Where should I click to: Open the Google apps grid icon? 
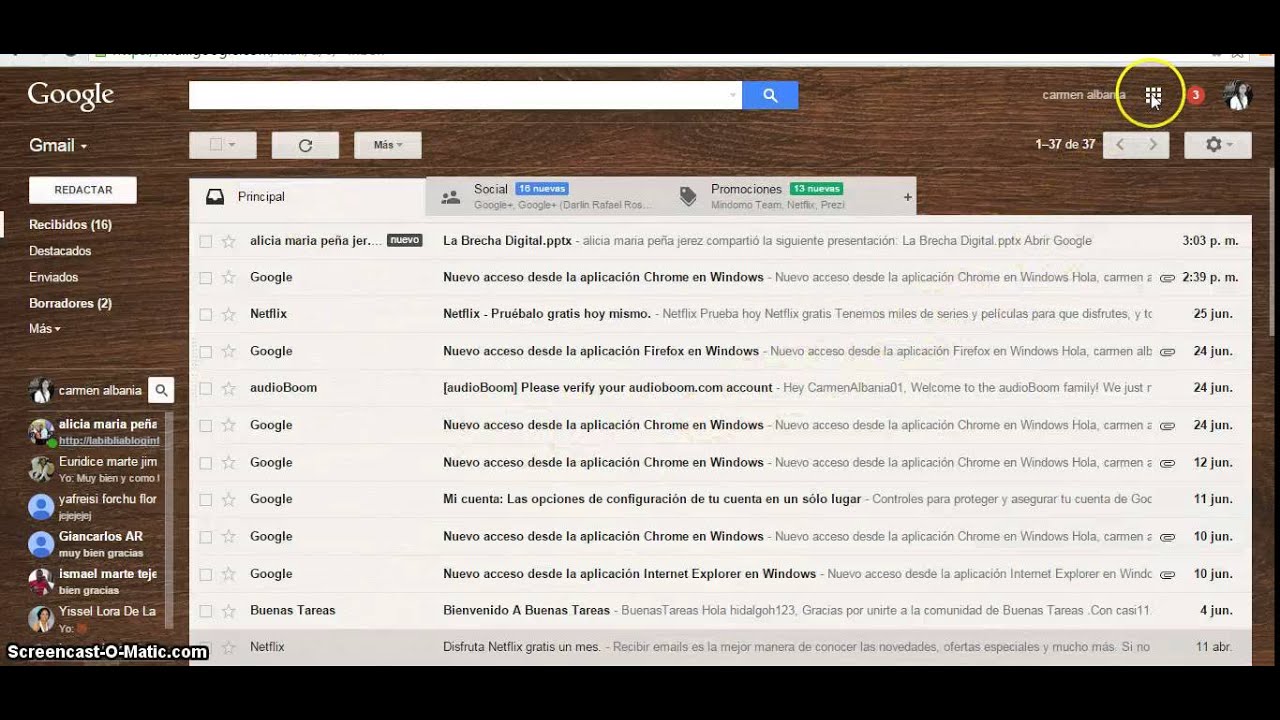(1153, 95)
